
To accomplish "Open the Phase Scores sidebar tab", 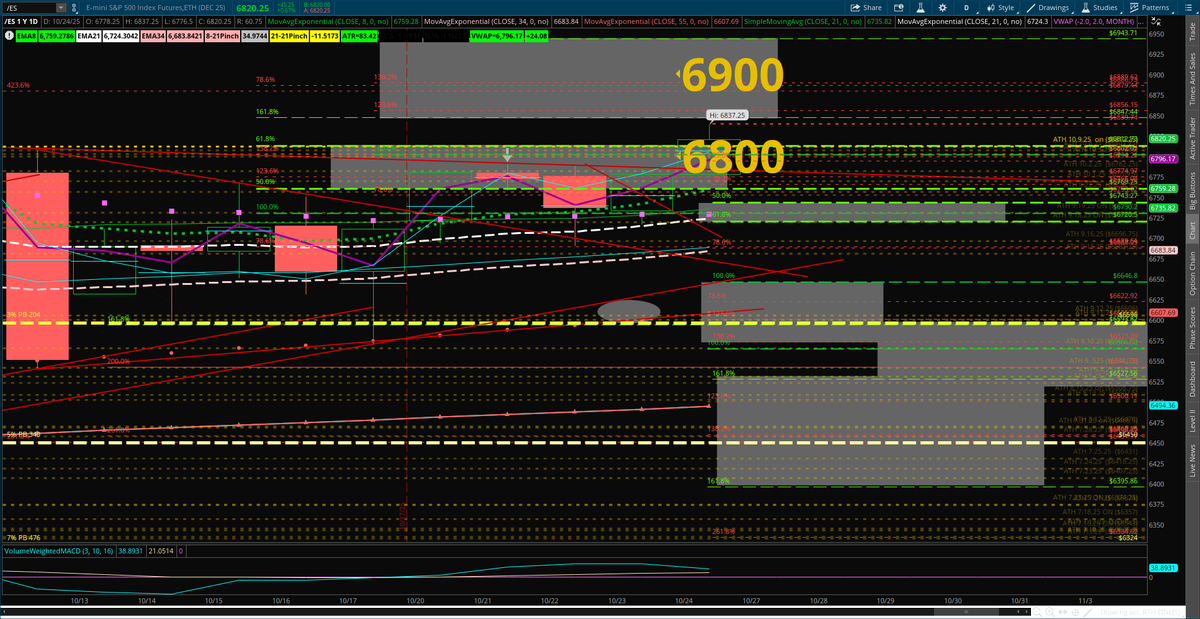I will [1191, 329].
